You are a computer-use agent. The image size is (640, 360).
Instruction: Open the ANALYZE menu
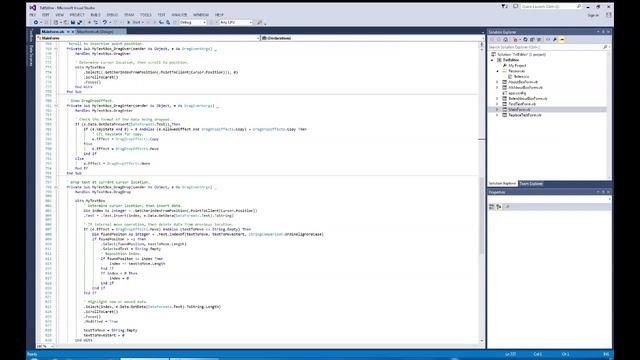pyautogui.click(x=179, y=15)
